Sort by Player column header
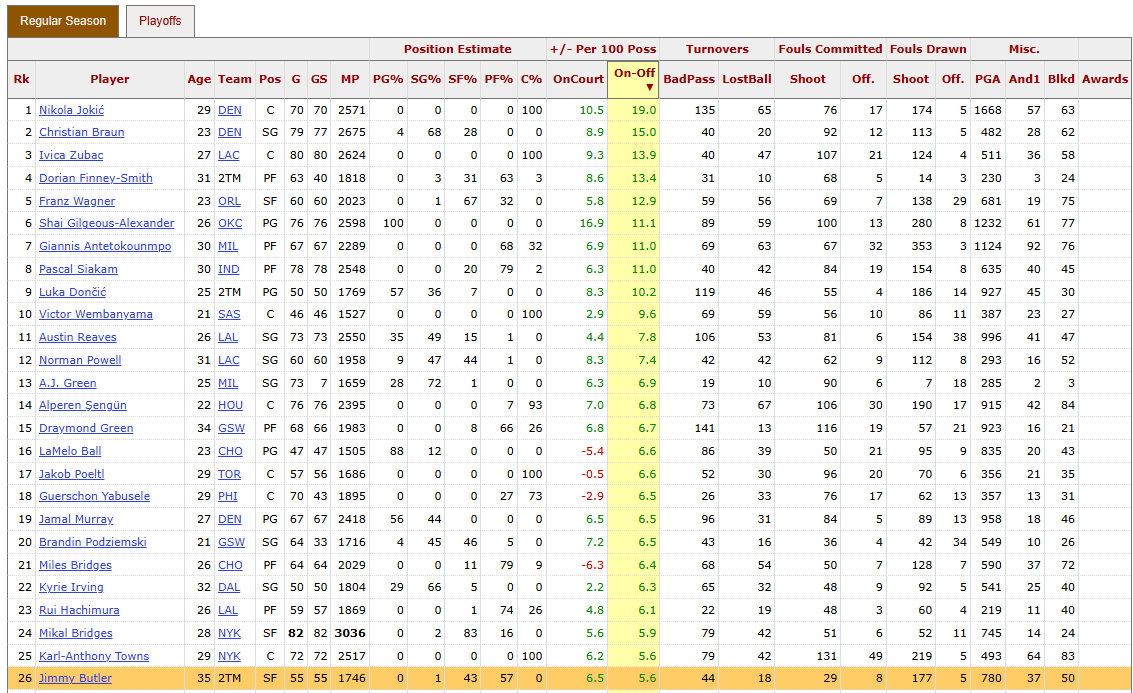The image size is (1133, 693). point(110,79)
